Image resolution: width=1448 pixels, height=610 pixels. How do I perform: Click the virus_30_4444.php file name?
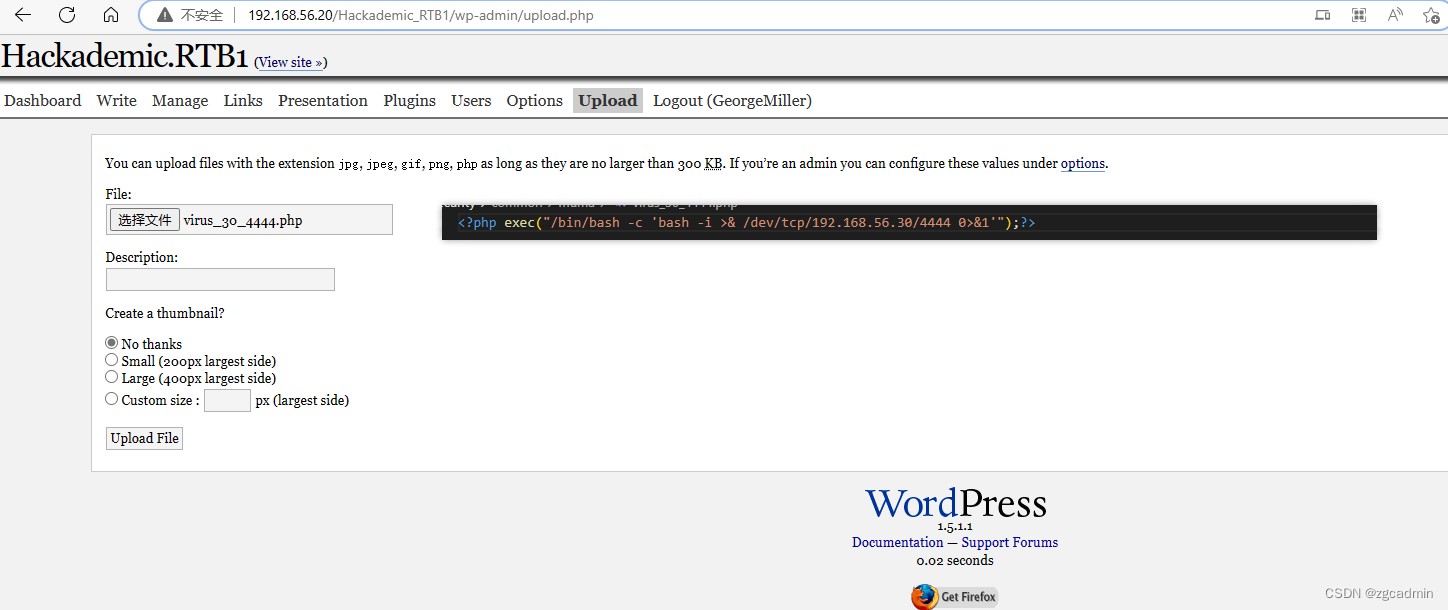point(243,220)
